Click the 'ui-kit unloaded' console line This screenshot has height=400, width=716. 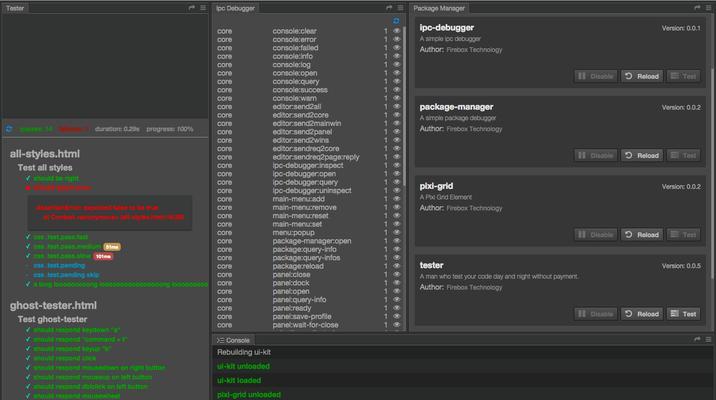463,366
